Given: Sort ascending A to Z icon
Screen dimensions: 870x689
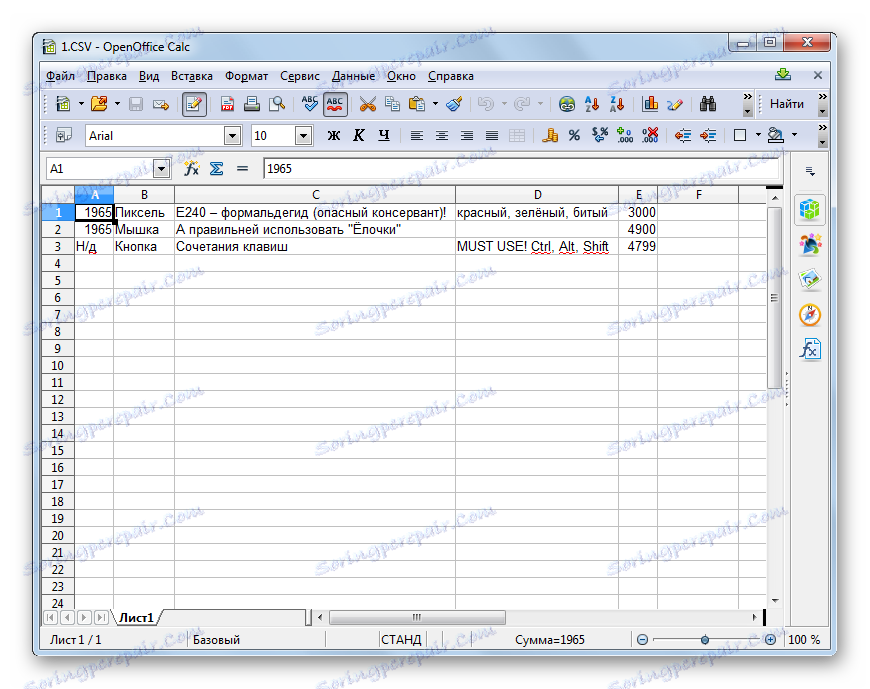Looking at the screenshot, I should pyautogui.click(x=592, y=104).
